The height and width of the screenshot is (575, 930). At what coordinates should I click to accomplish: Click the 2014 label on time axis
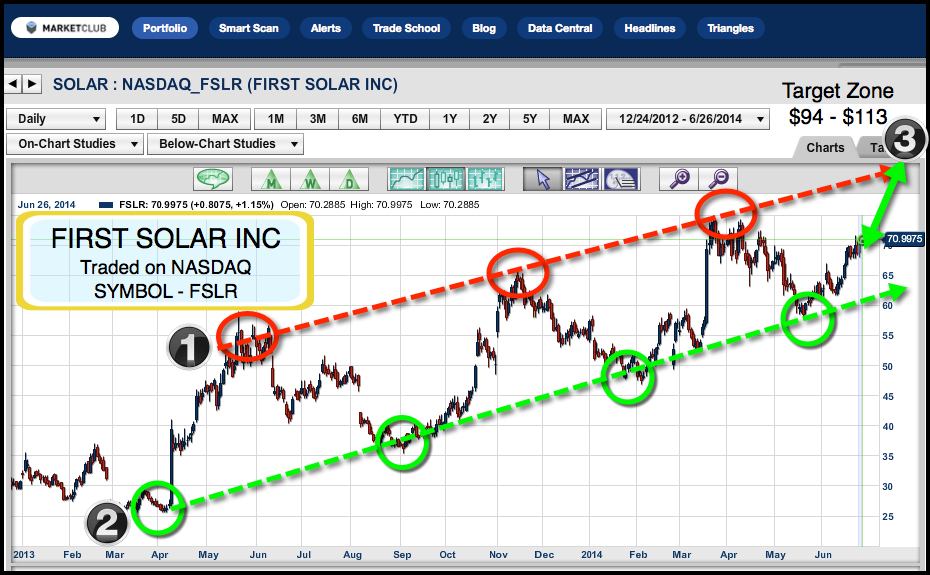[x=591, y=555]
